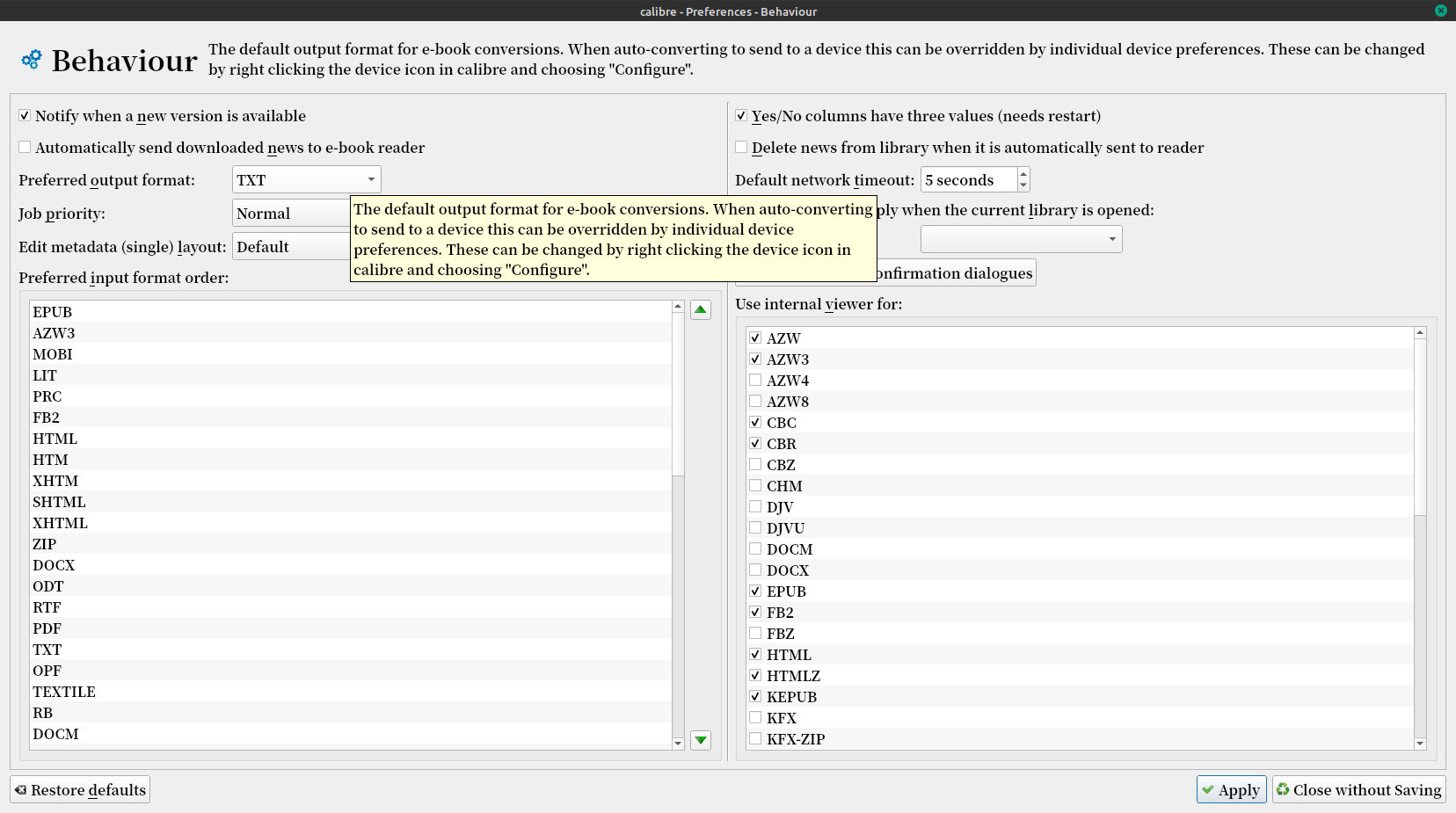Increase the network timeout with the up arrow
The height and width of the screenshot is (813, 1456).
pyautogui.click(x=1023, y=174)
